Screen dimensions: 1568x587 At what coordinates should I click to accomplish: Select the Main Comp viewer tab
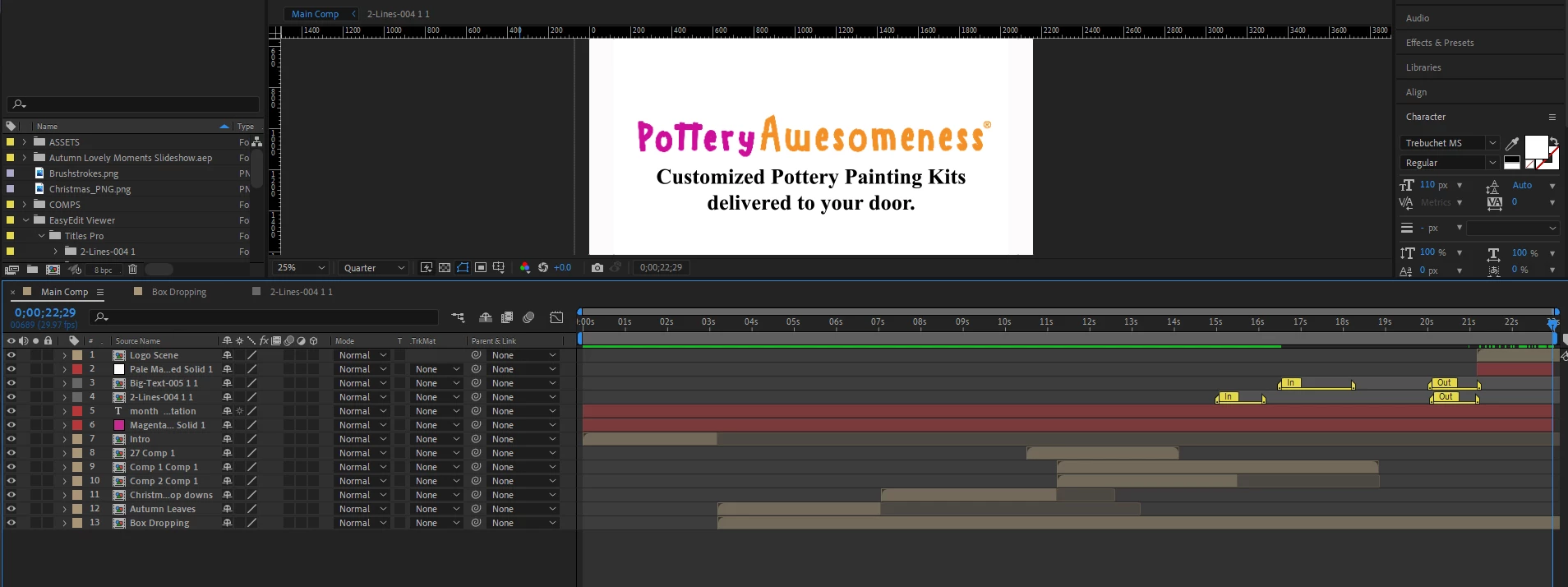click(x=315, y=14)
